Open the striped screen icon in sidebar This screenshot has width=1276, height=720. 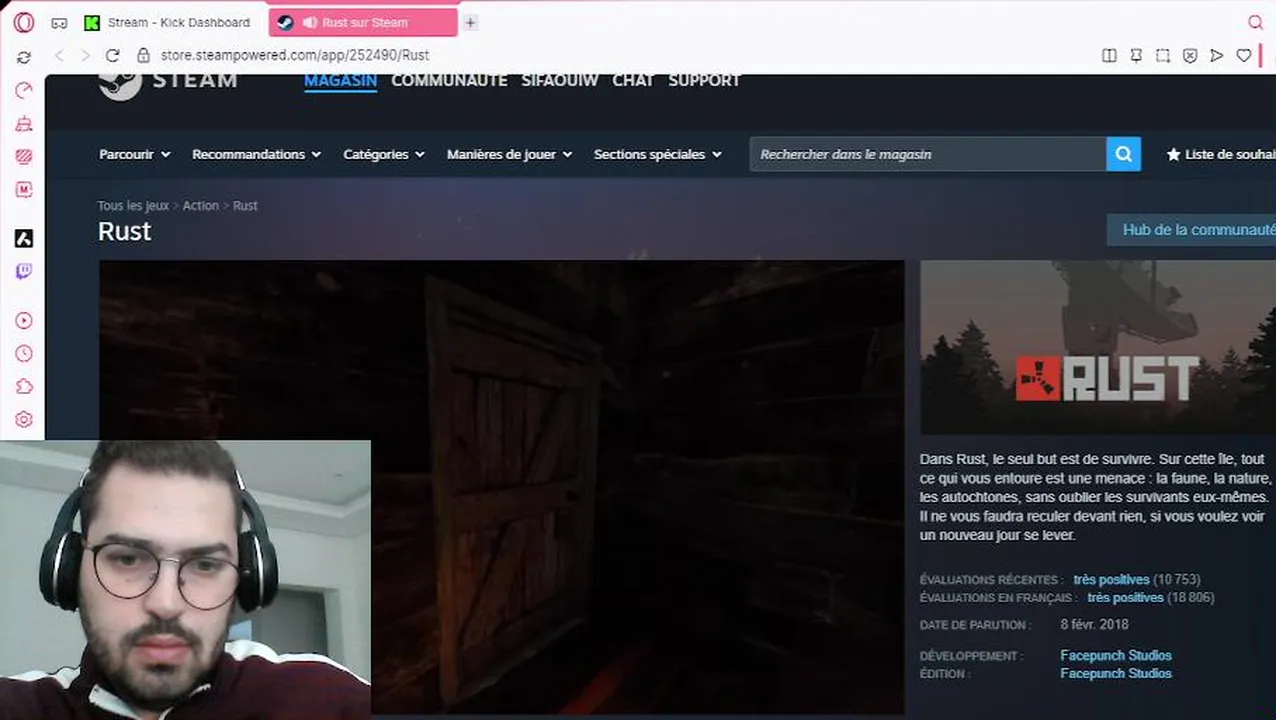(24, 157)
